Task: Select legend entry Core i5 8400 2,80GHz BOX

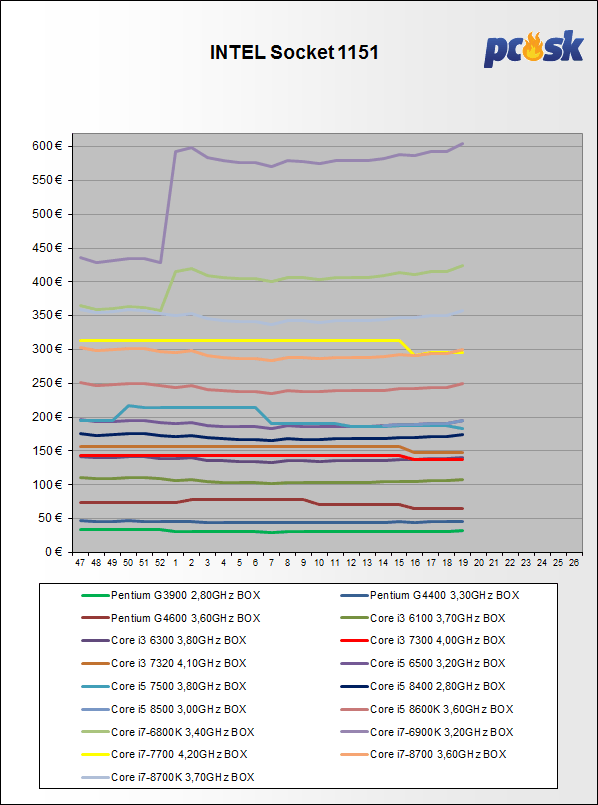Action: (423, 686)
